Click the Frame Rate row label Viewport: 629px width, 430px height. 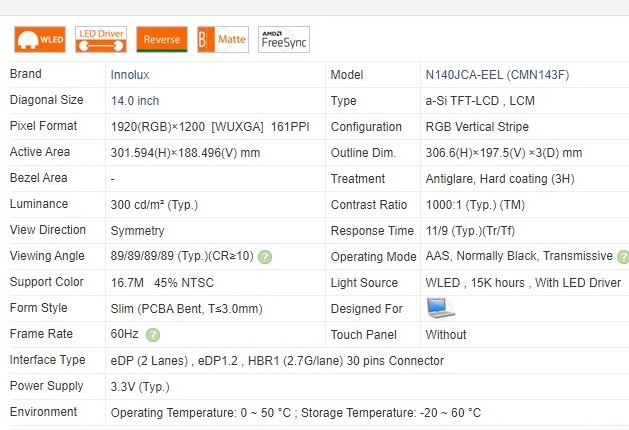pos(41,334)
